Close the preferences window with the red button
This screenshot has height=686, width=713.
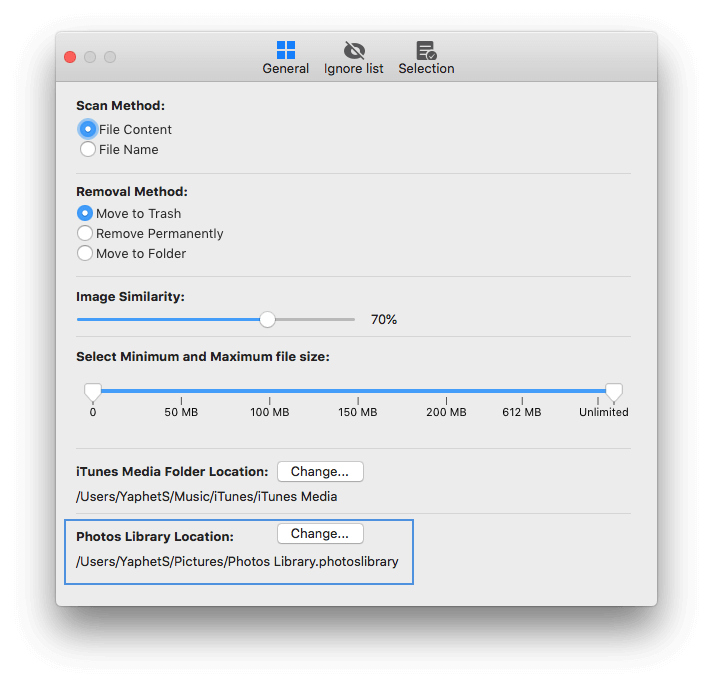[x=70, y=57]
